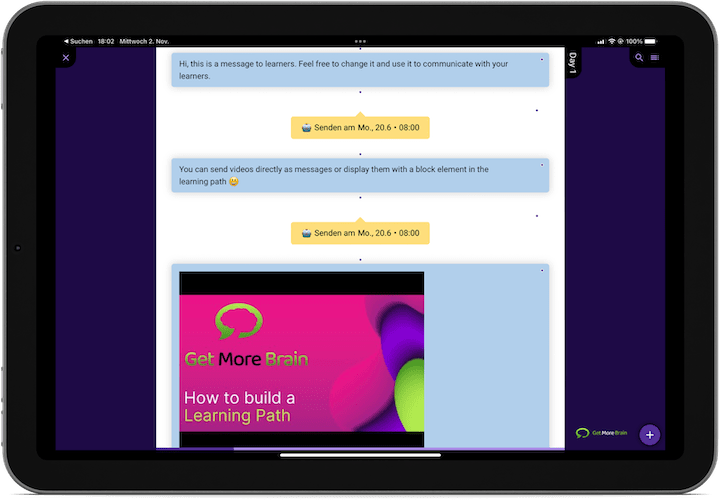This screenshot has height=500, width=719.
Task: Open options dot on the videos message bubble
Action: coord(542,165)
